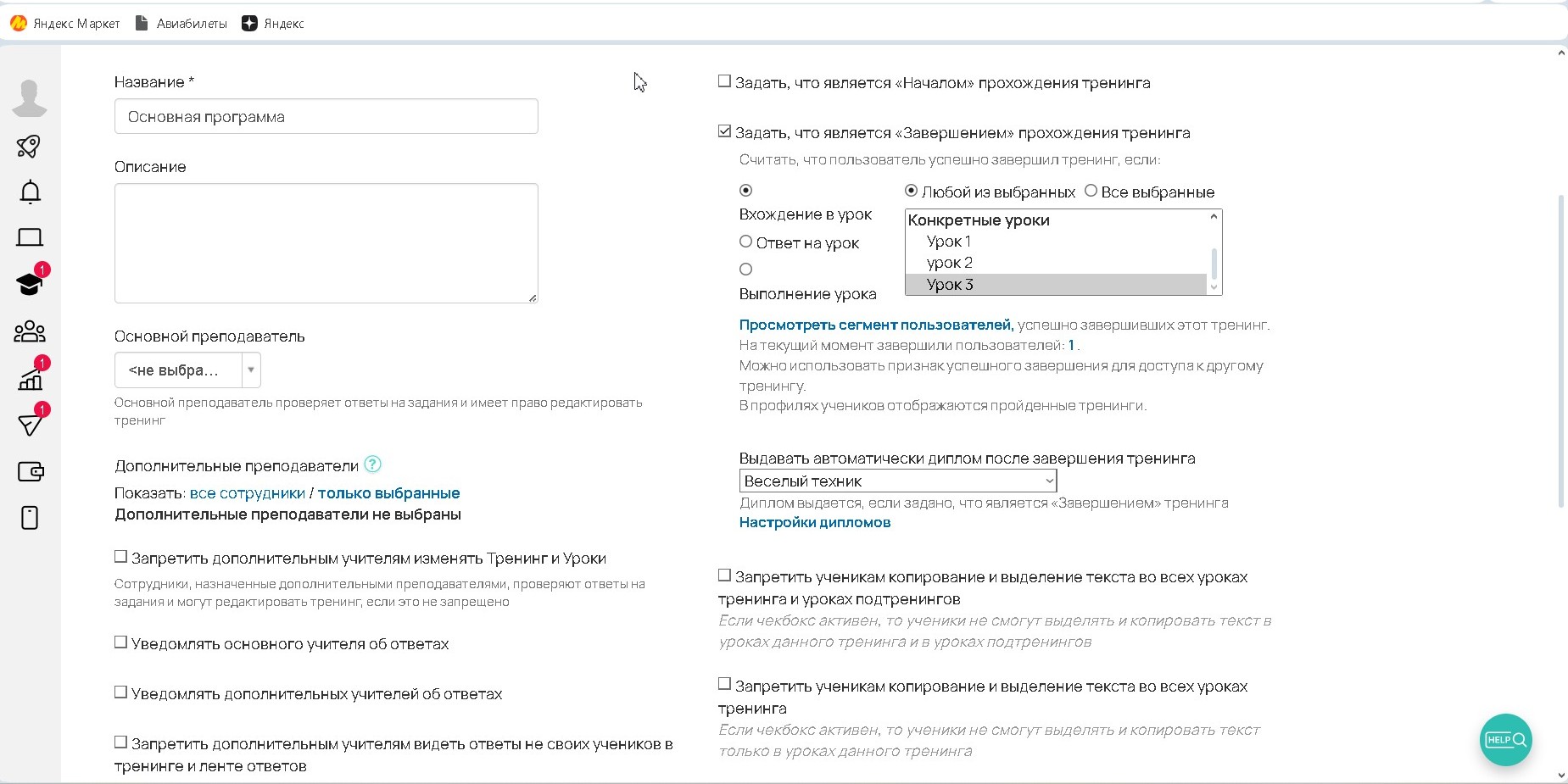This screenshot has width=1568, height=784.
Task: Click the laptop icon in sidebar
Action: [x=31, y=237]
